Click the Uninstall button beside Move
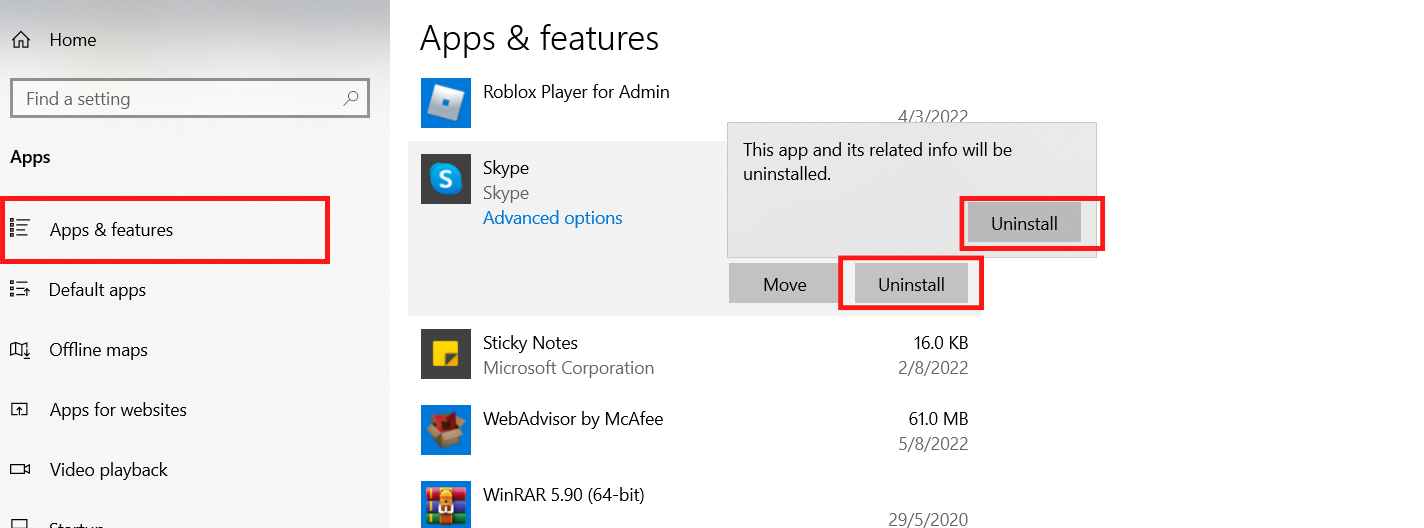This screenshot has width=1424, height=528. (911, 284)
